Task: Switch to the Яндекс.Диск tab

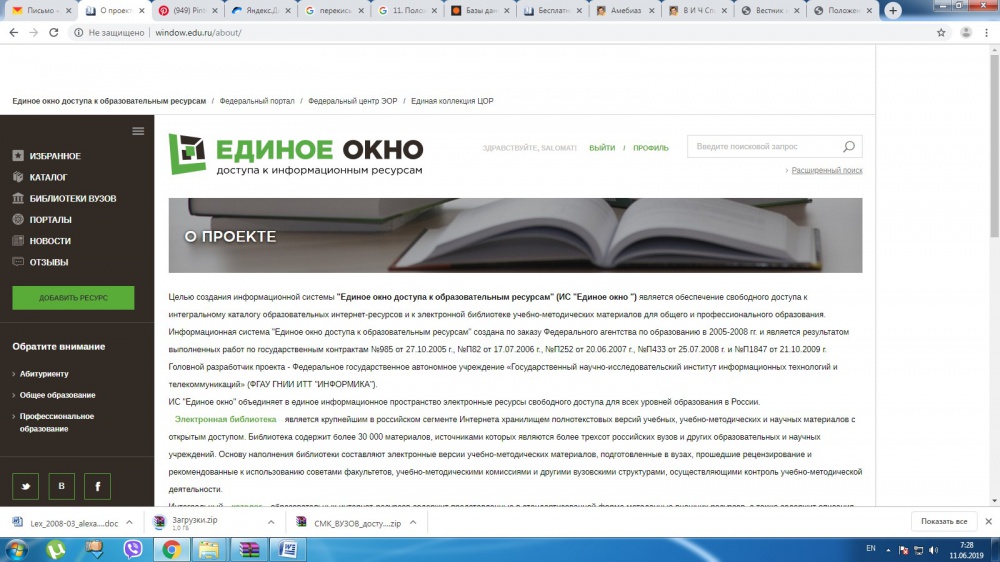Action: (261, 10)
